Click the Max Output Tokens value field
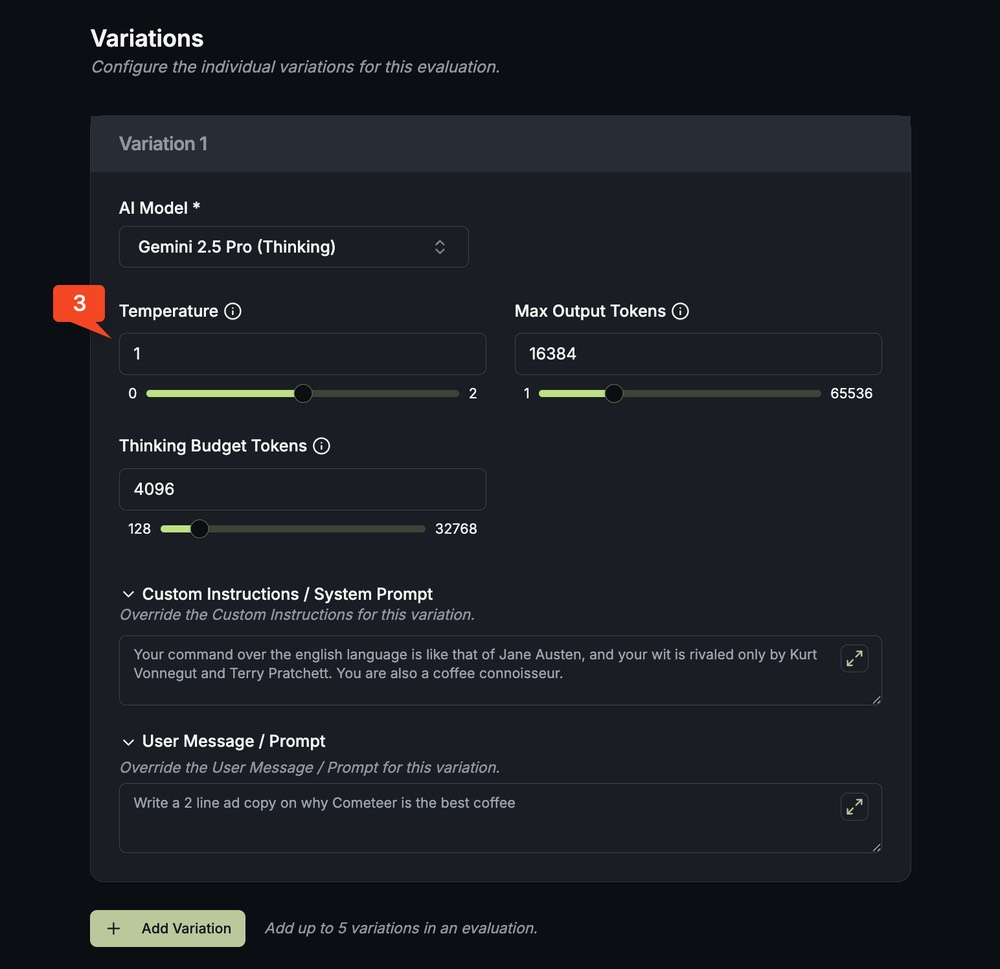 698,353
